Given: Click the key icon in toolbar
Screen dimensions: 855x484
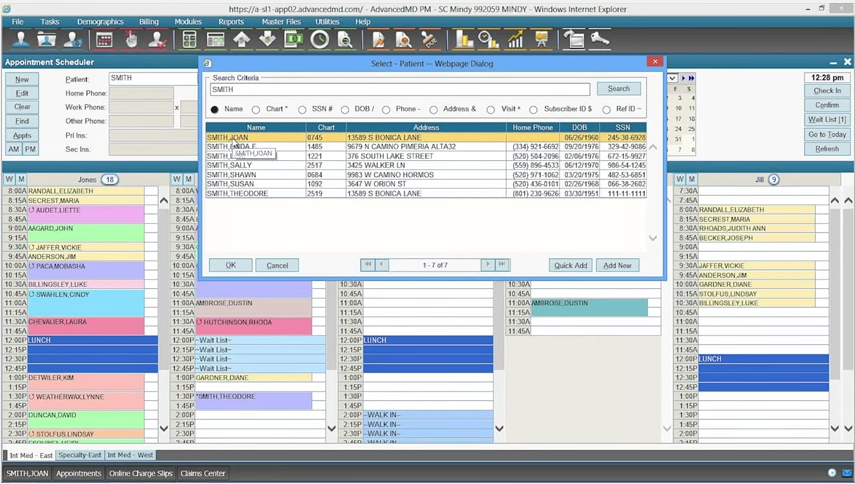Looking at the screenshot, I should [x=599, y=39].
